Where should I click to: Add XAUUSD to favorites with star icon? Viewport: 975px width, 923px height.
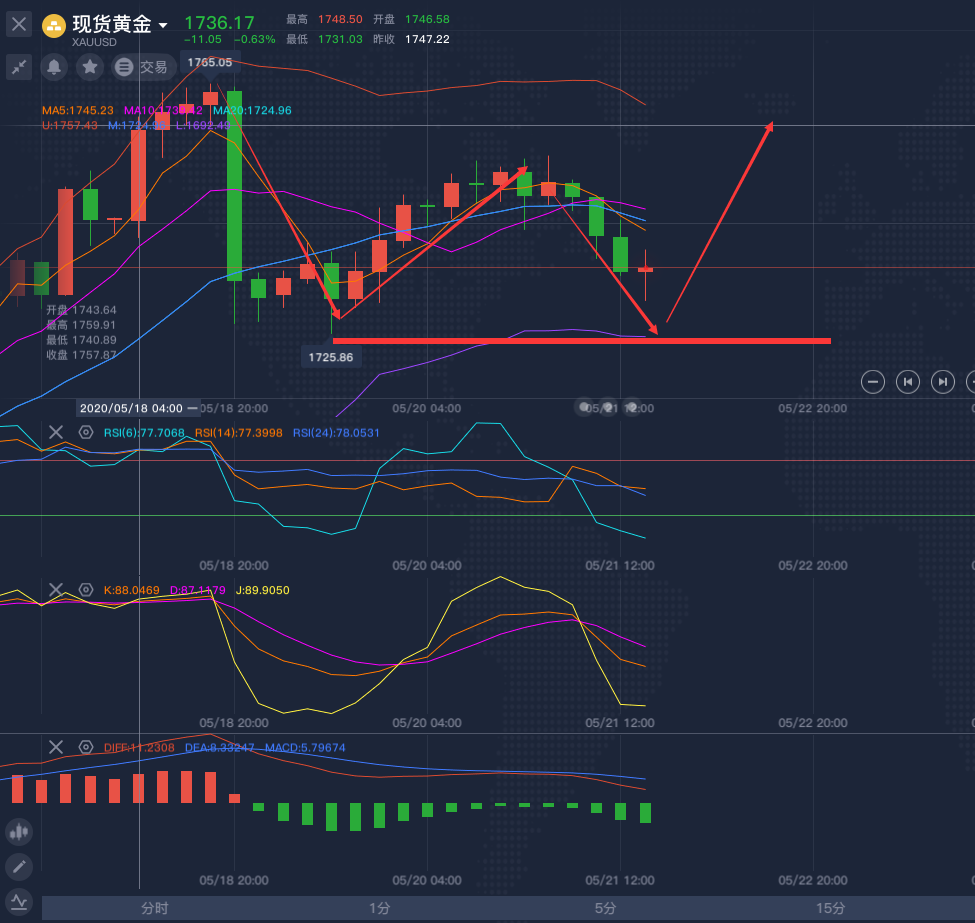pyautogui.click(x=90, y=67)
